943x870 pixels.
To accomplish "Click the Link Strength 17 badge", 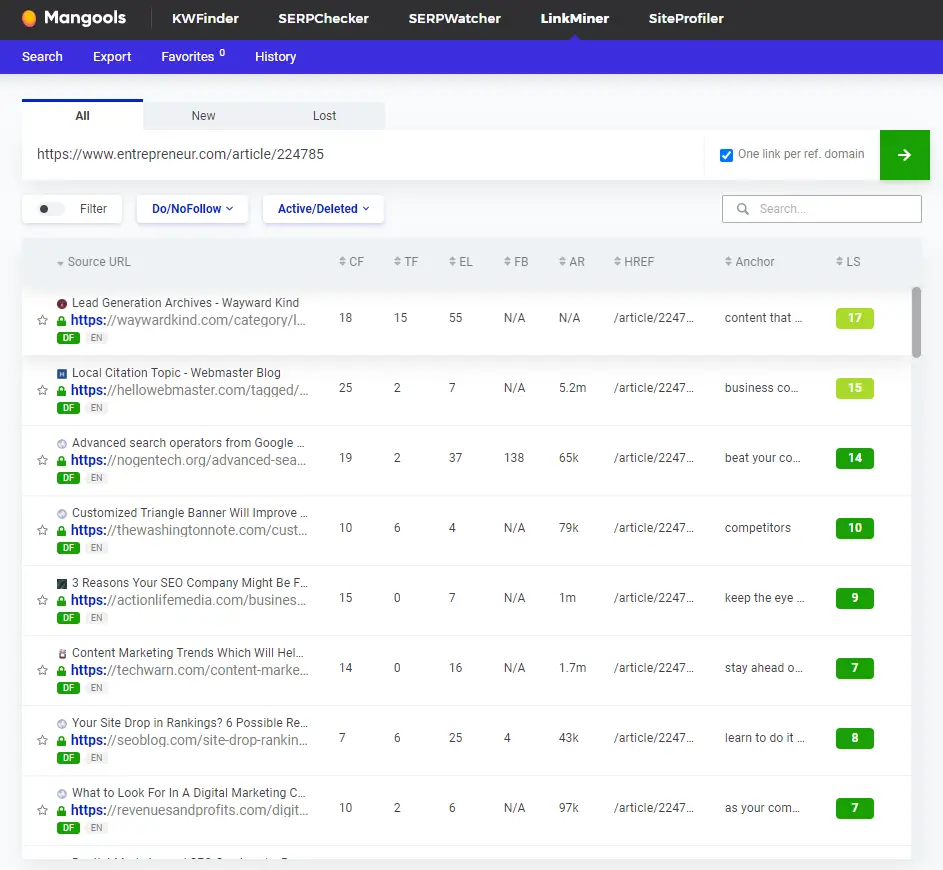I will (x=855, y=318).
